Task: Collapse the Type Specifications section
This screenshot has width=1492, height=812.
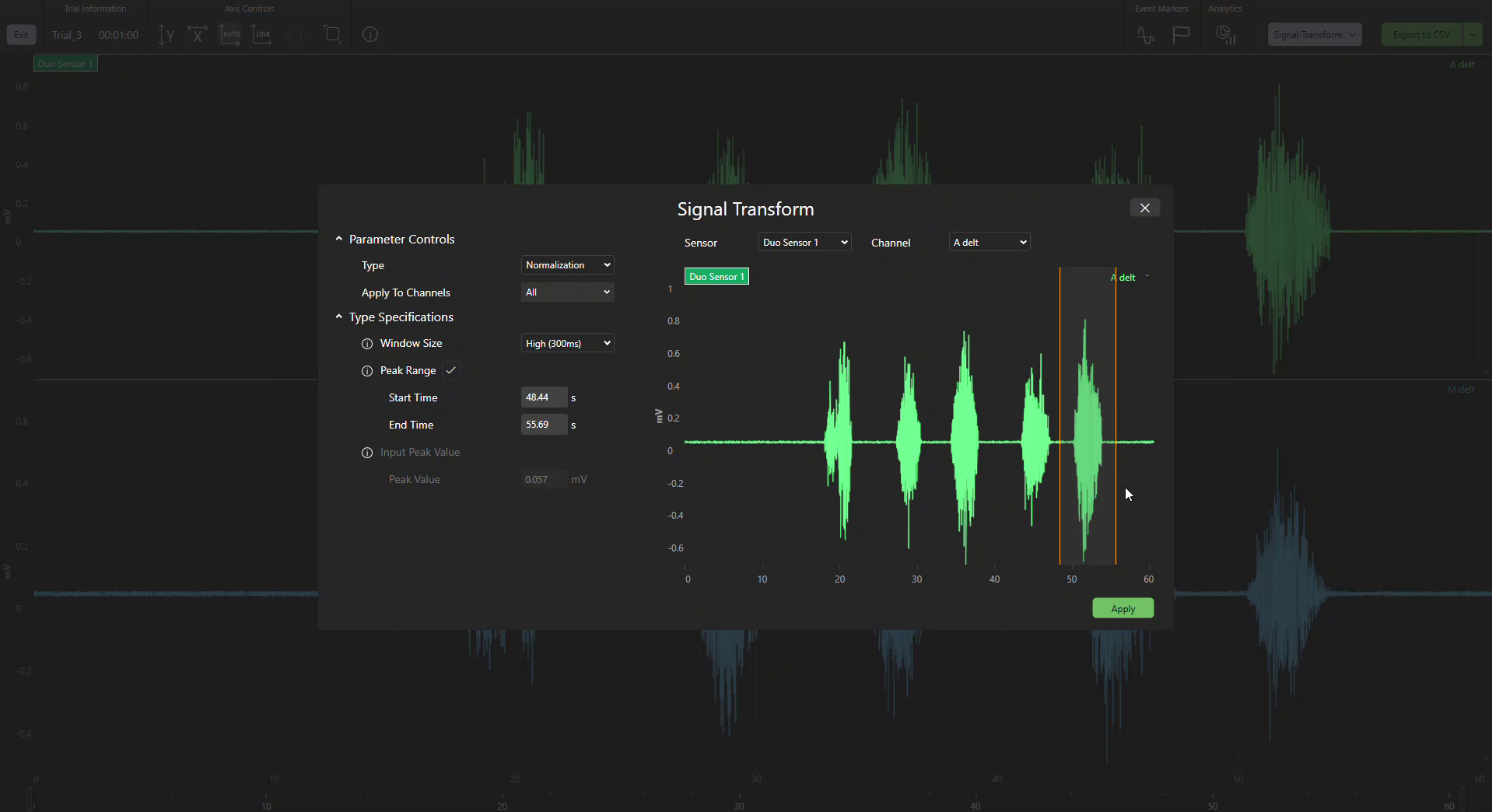Action: 339,317
